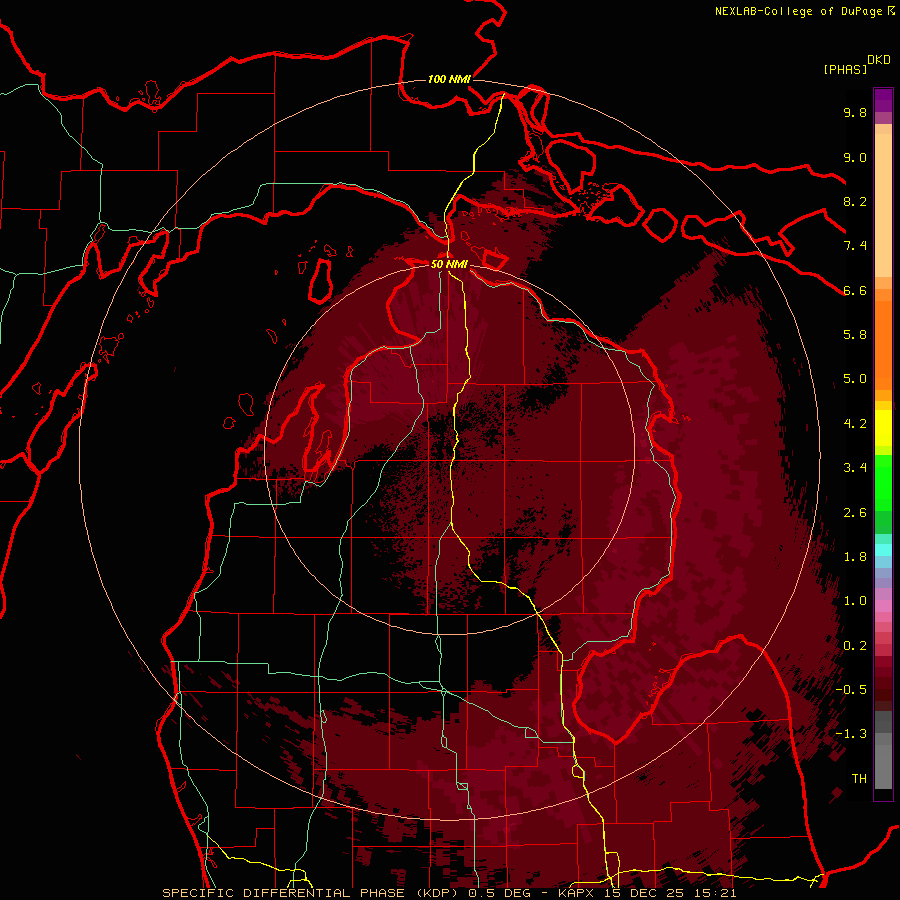Image resolution: width=900 pixels, height=900 pixels.
Task: Click the 5.8 value on color scale
Action: click(855, 335)
